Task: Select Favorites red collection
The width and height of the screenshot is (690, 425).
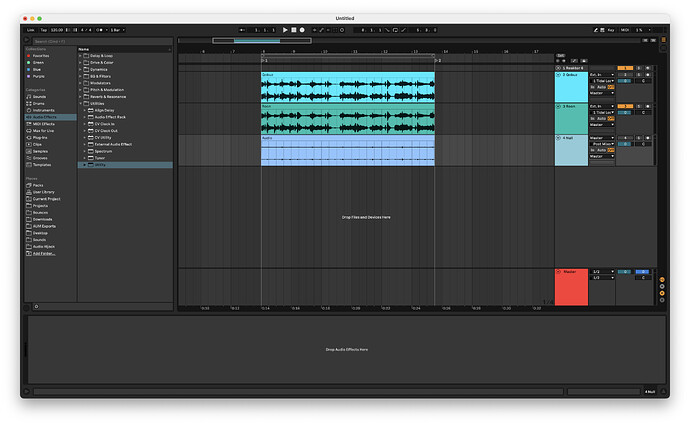Action: 40,56
